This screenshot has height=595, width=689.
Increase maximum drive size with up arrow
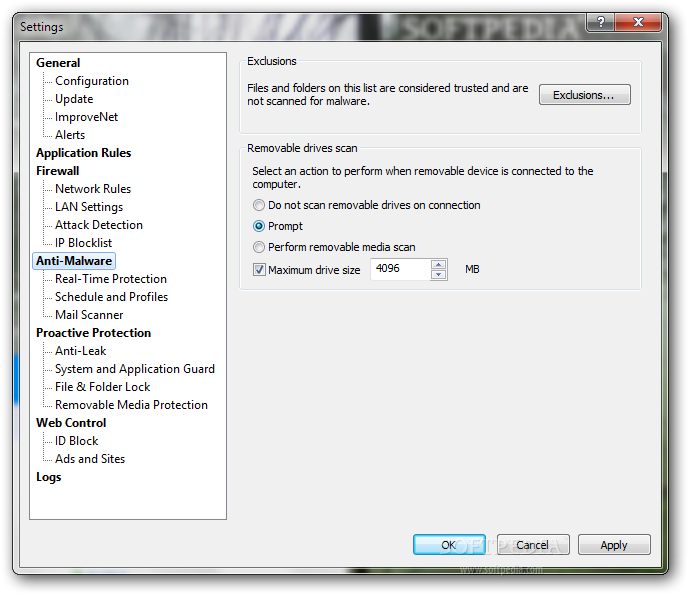pyautogui.click(x=439, y=264)
